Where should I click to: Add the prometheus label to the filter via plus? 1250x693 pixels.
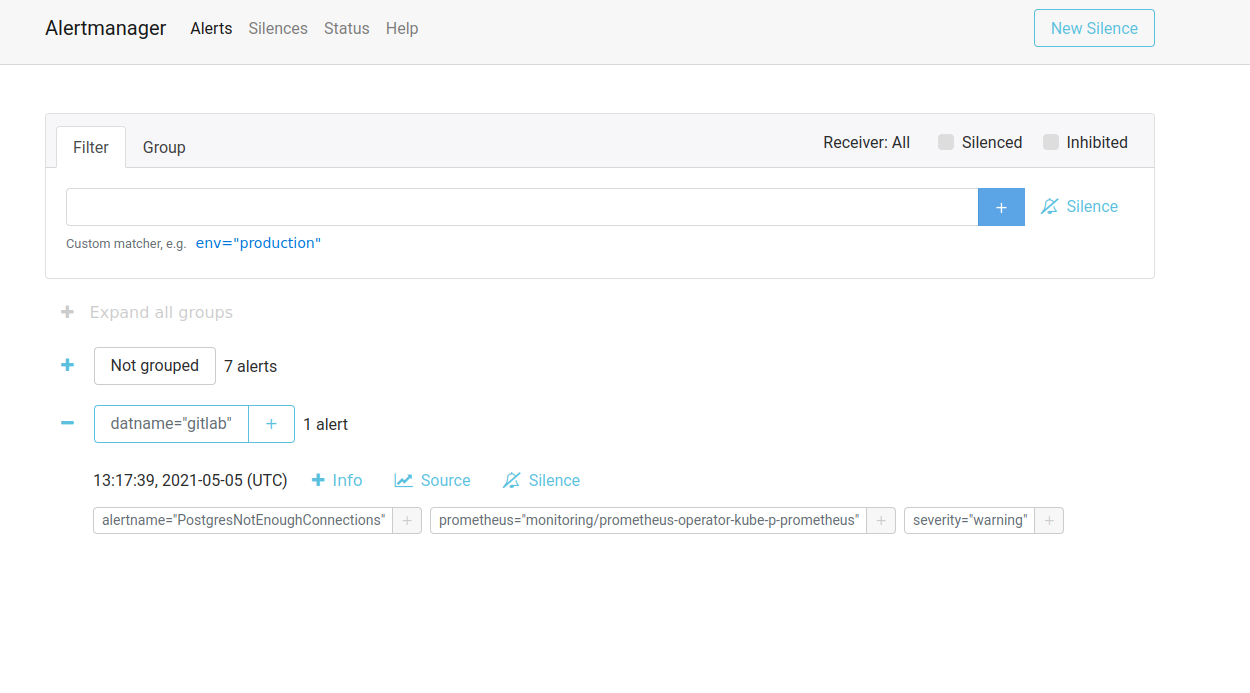tap(881, 520)
